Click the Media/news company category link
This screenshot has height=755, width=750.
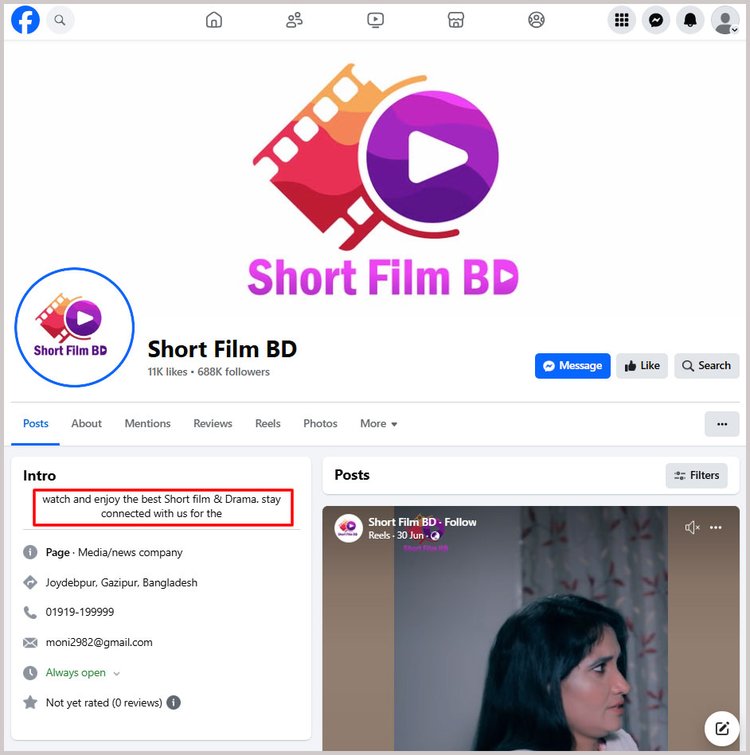tap(130, 553)
